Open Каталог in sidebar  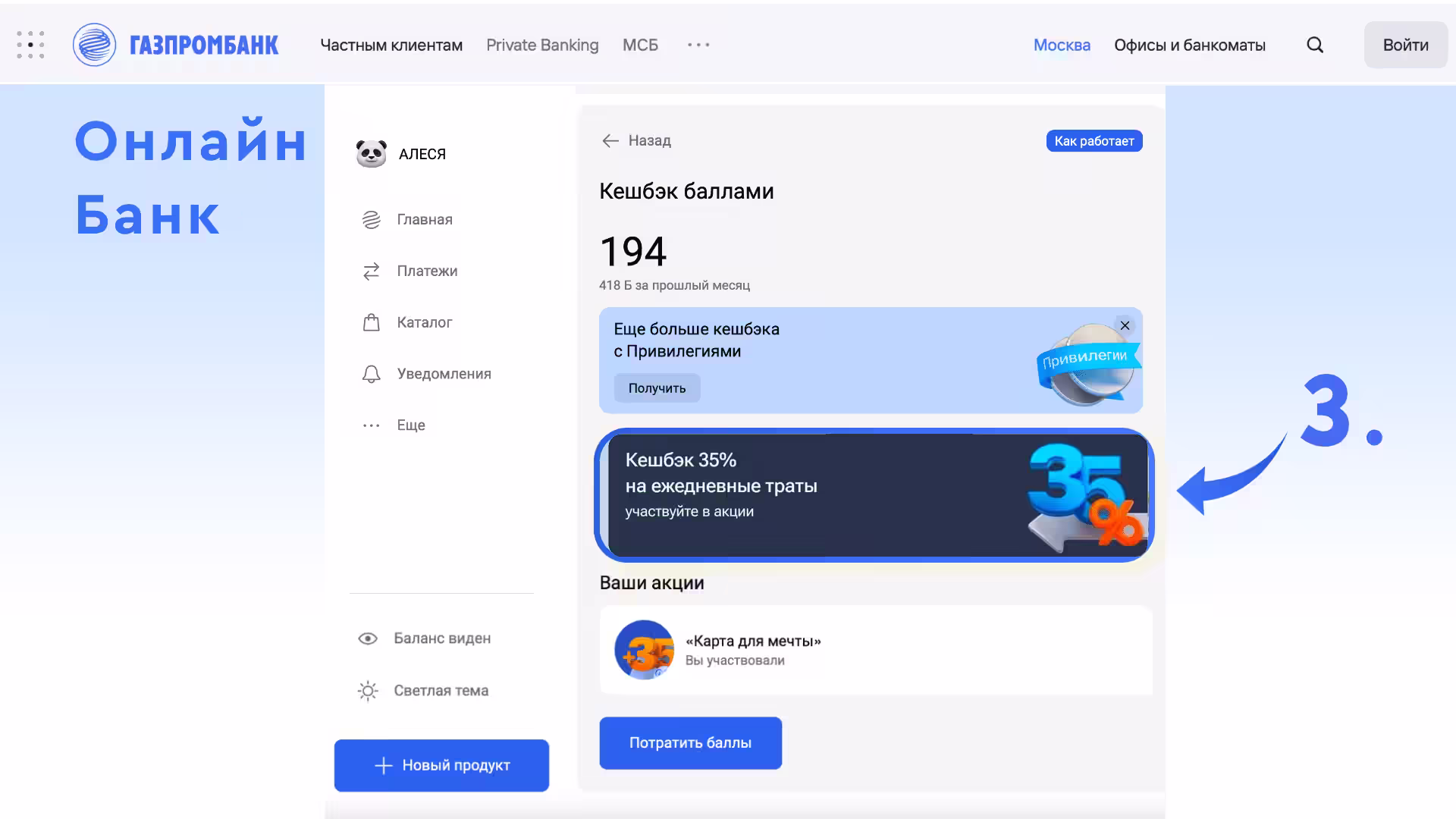[424, 322]
